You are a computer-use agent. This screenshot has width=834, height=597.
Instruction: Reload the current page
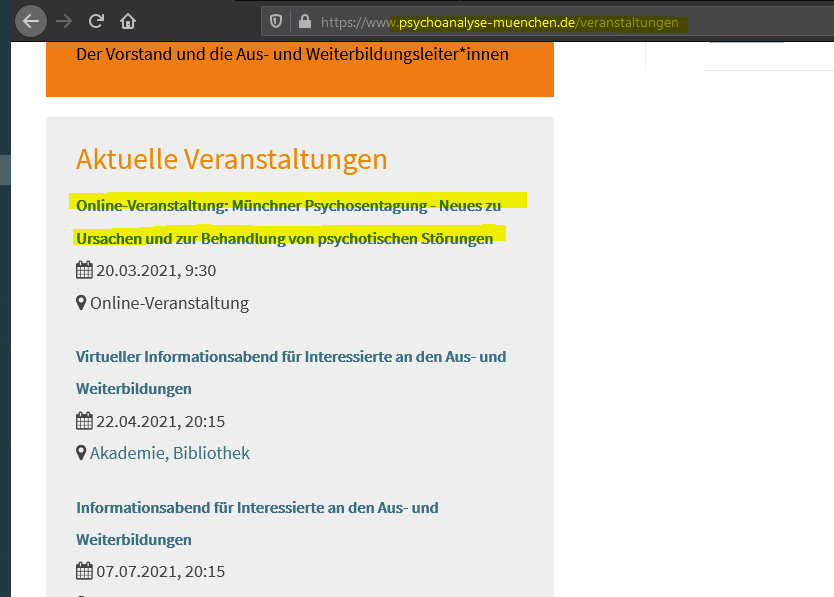click(x=97, y=20)
